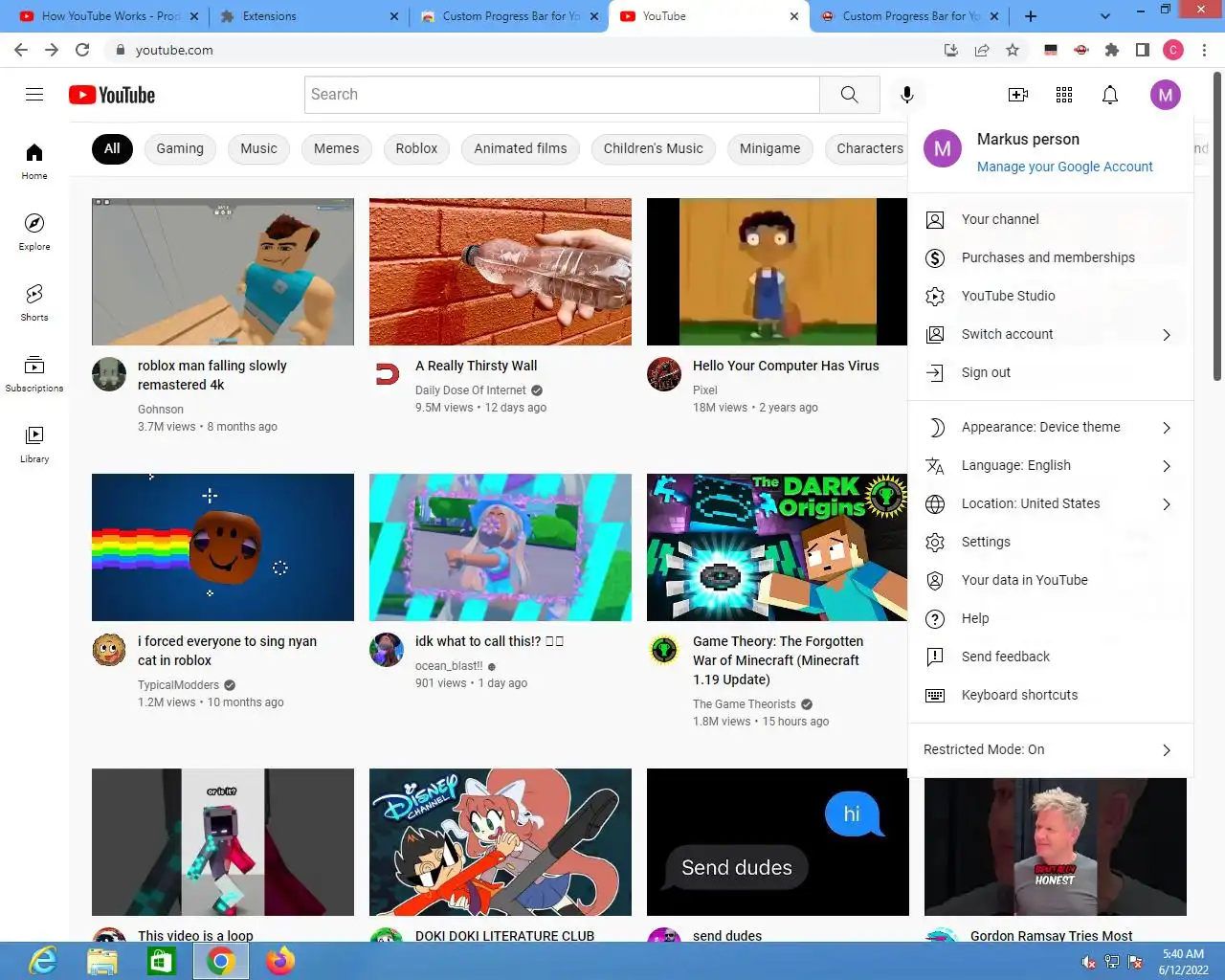Open roblox man falling slowly thumbnail
This screenshot has width=1225, height=980.
click(x=223, y=272)
